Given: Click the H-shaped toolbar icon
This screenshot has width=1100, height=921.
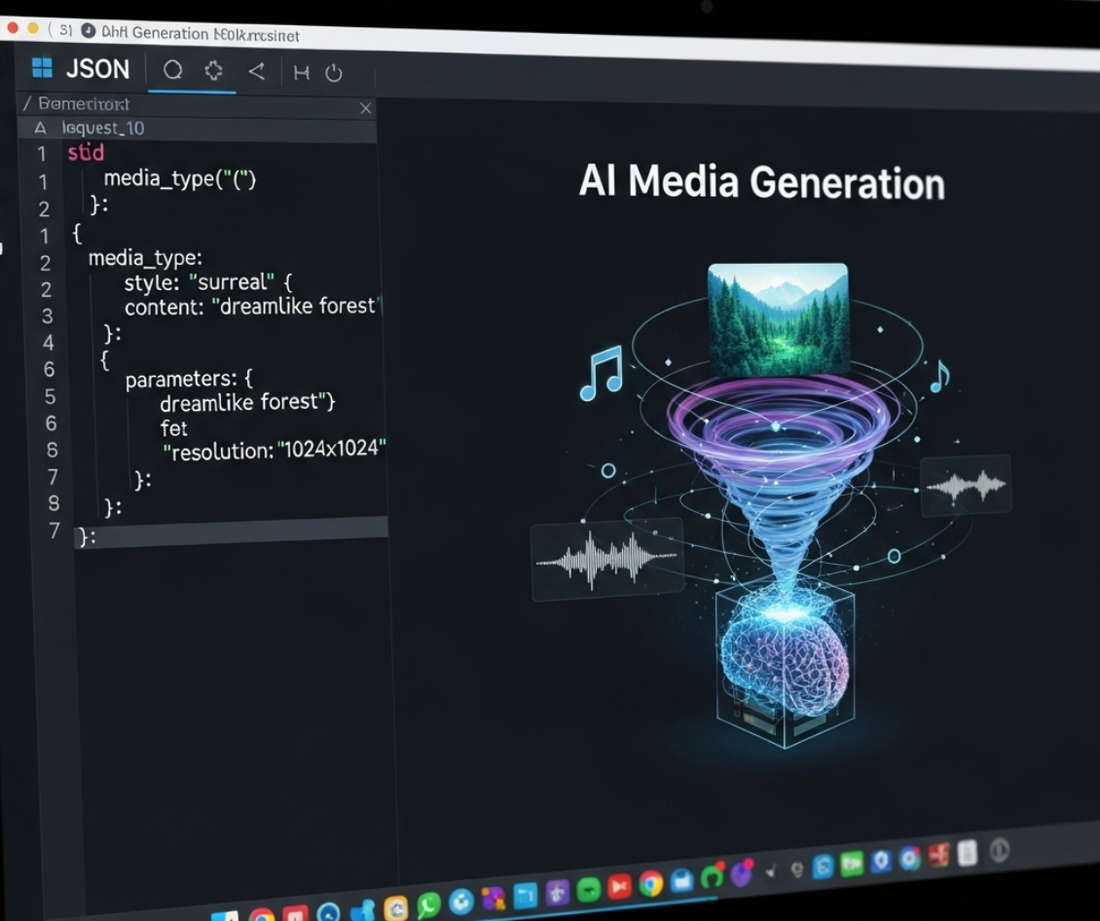Looking at the screenshot, I should click(x=301, y=71).
